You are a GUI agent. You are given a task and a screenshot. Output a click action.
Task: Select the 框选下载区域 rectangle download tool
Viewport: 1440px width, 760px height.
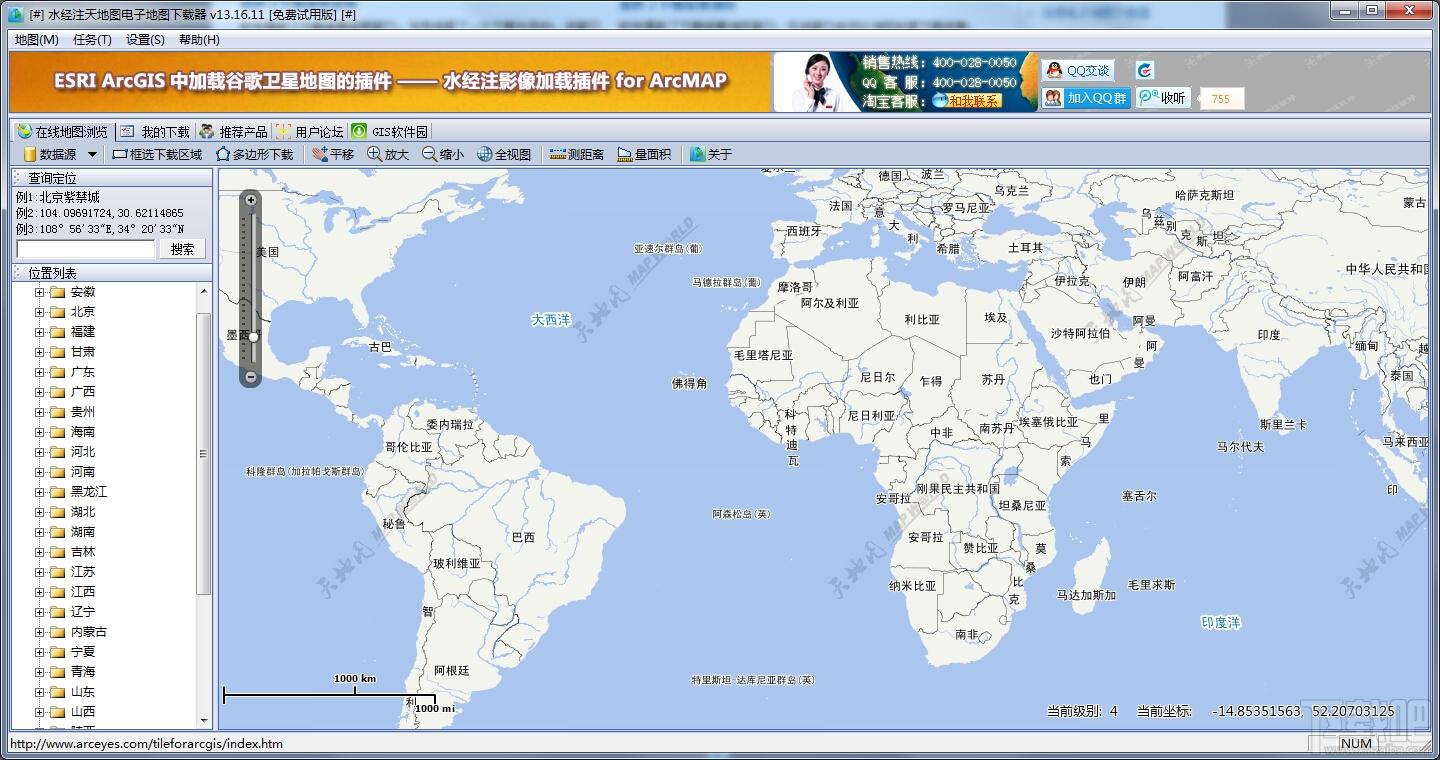coord(157,154)
